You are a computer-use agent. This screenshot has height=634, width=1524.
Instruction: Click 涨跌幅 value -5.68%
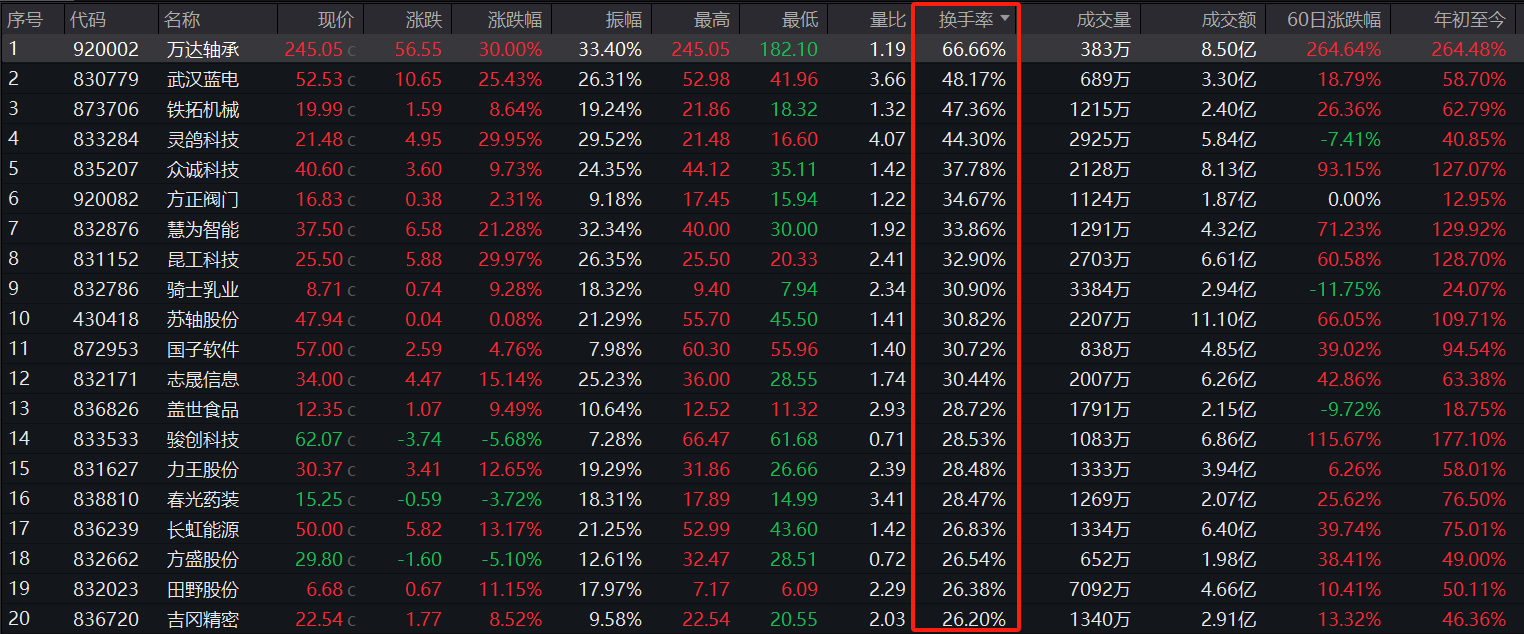click(513, 439)
